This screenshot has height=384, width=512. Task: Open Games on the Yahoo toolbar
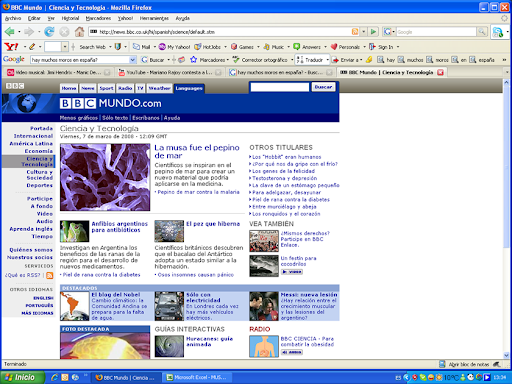pos(242,47)
